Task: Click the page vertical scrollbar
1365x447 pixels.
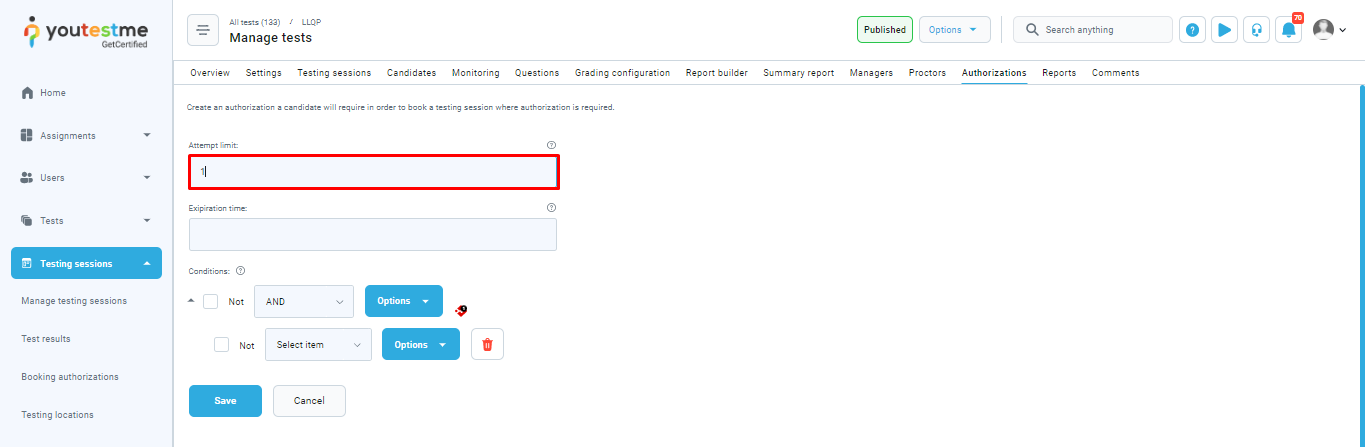Action: (x=1361, y=265)
